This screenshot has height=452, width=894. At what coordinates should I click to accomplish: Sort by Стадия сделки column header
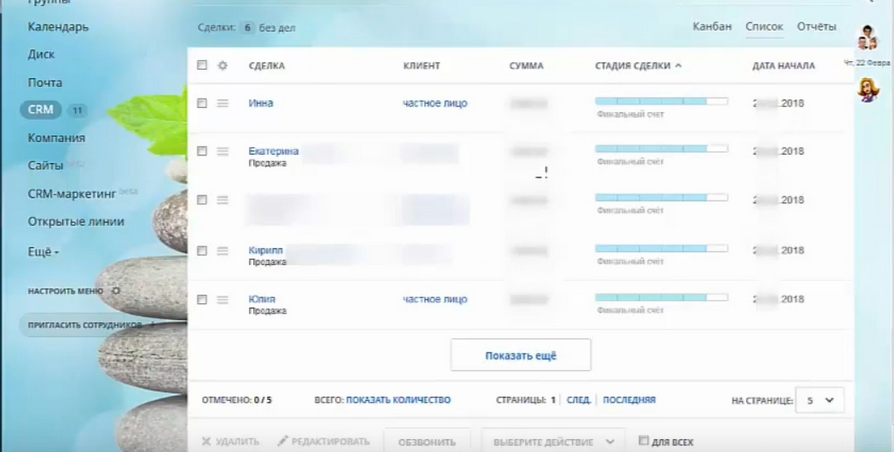click(638, 66)
